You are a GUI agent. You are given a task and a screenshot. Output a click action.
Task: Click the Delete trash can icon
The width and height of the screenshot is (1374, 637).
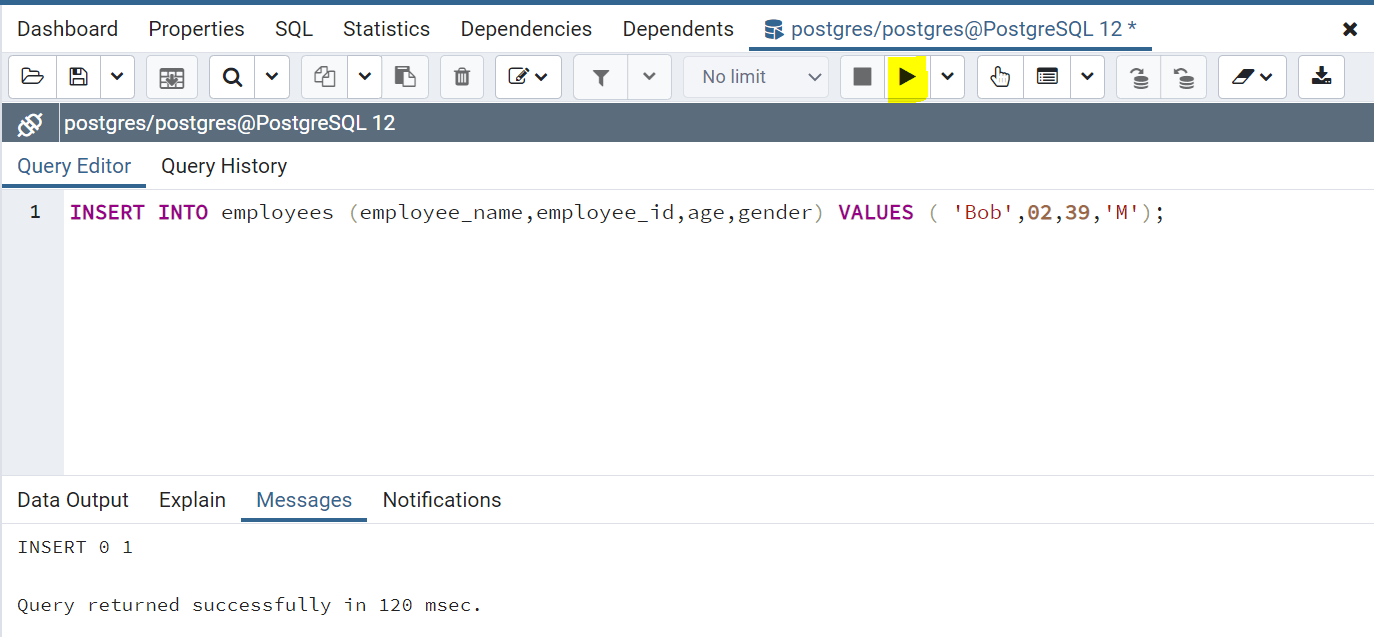[462, 77]
